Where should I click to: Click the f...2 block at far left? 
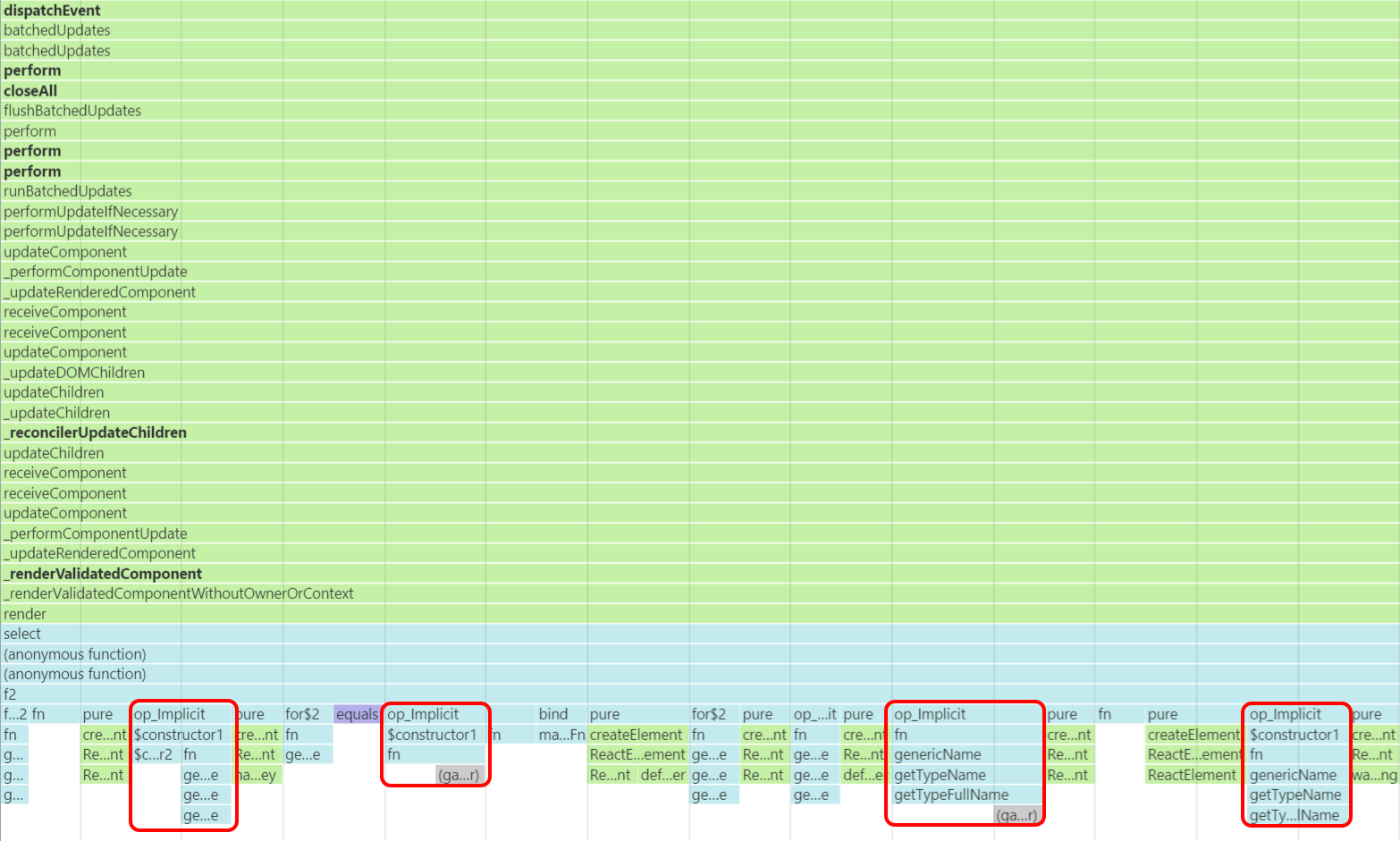15,714
